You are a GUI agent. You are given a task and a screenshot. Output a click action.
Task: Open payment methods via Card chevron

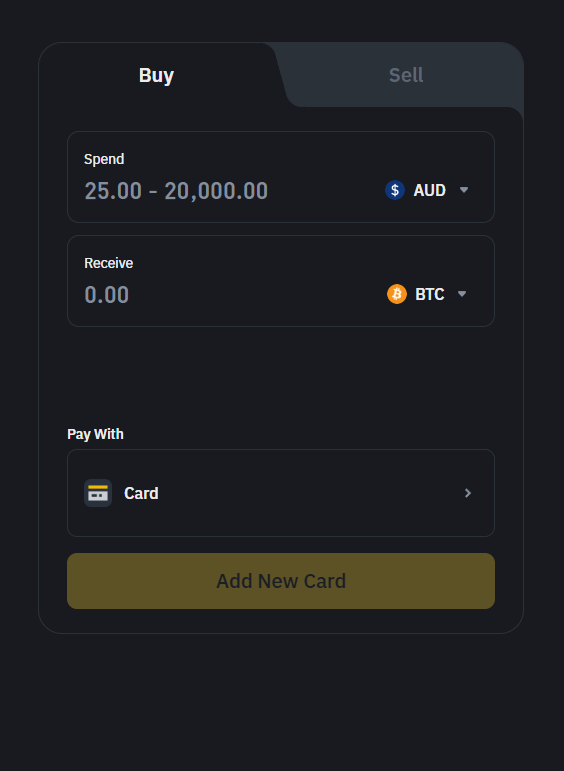point(468,493)
